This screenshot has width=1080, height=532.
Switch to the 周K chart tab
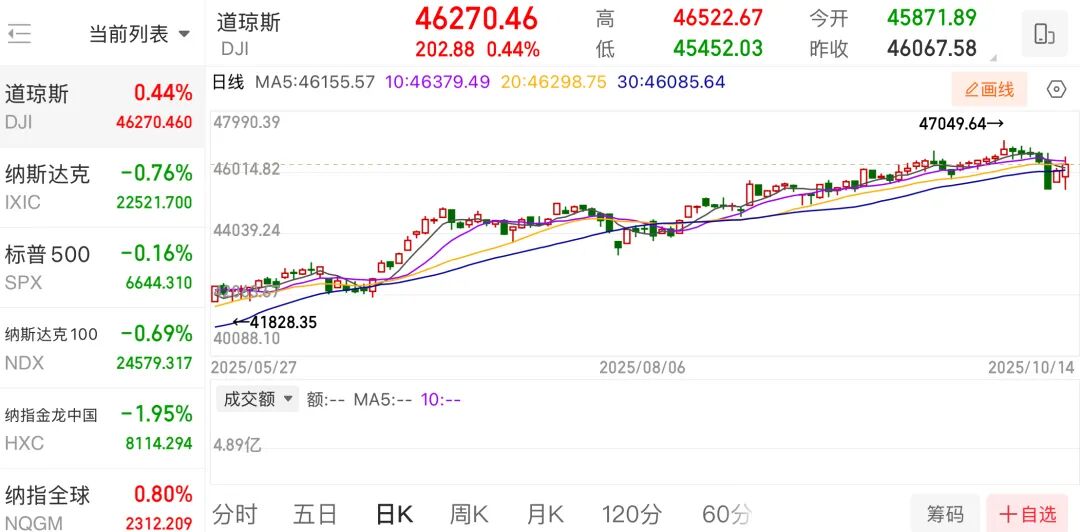(468, 514)
